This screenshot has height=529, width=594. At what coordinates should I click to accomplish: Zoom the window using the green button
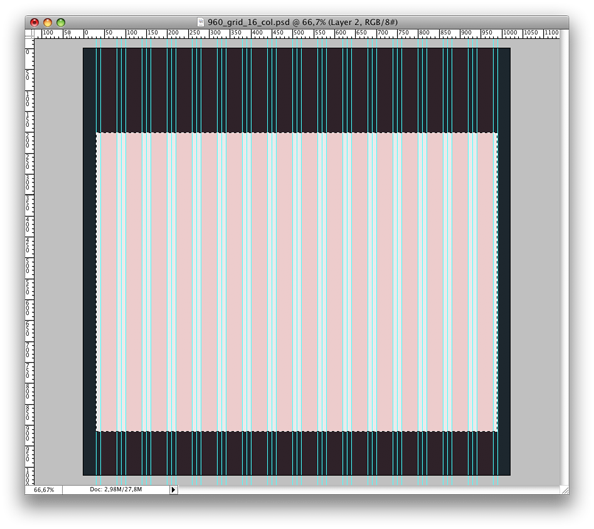[x=61, y=22]
